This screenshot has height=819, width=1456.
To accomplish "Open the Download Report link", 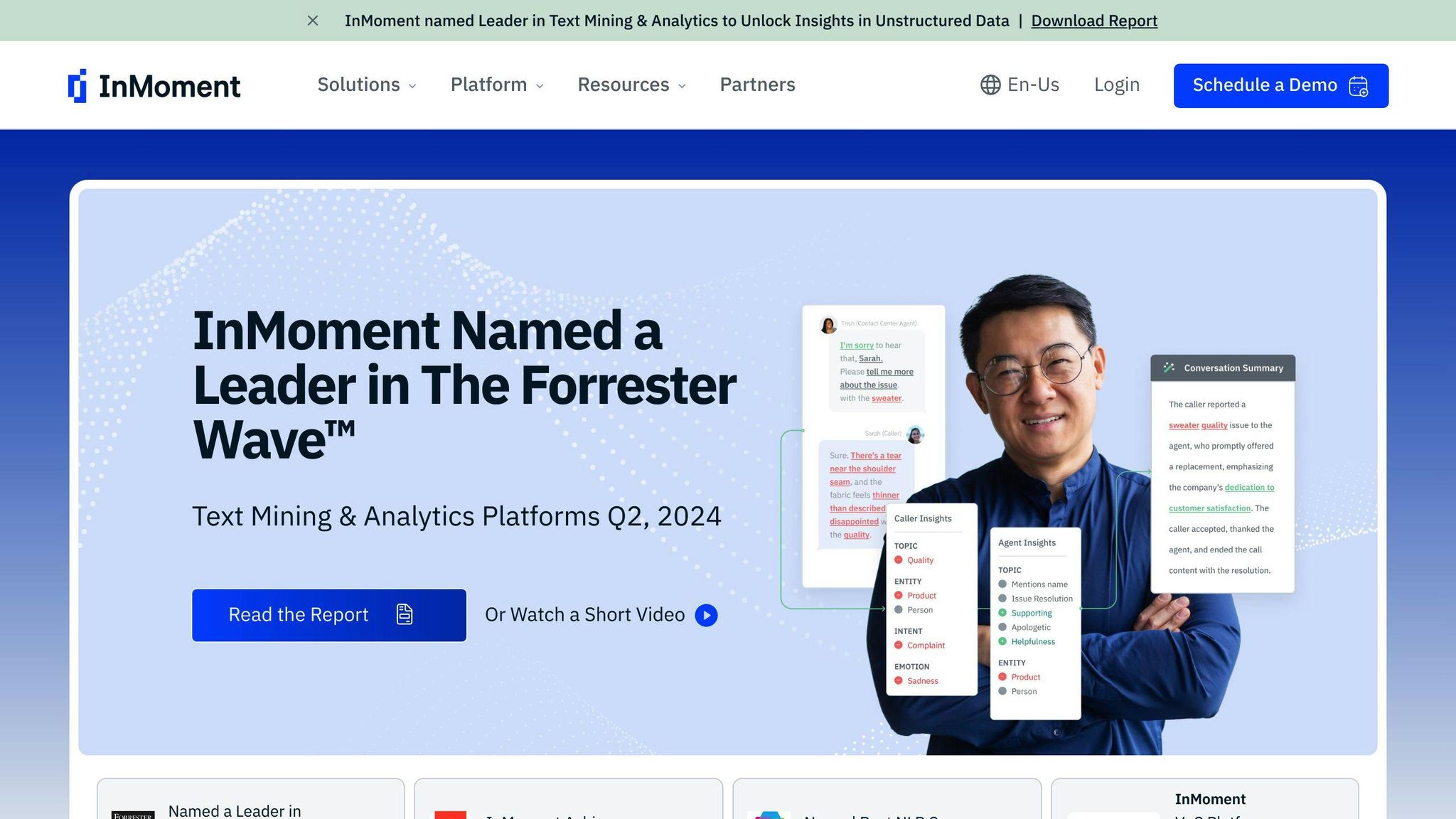I will 1094,21.
